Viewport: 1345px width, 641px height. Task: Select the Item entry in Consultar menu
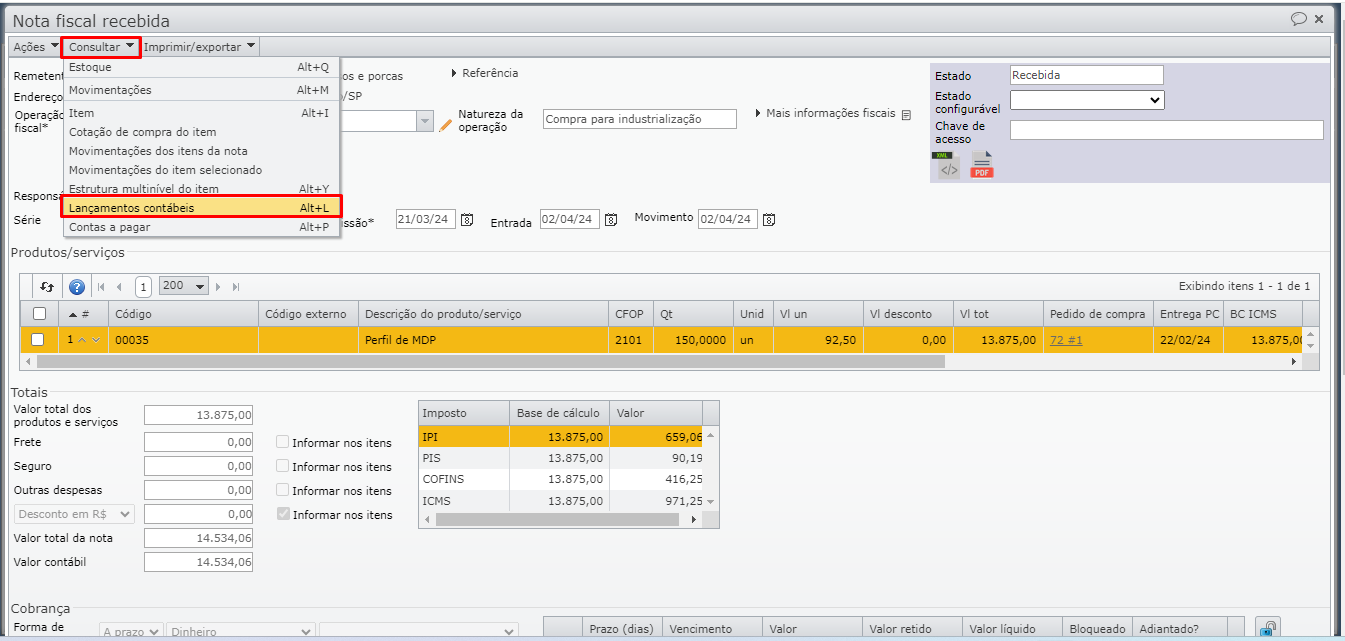[201, 113]
